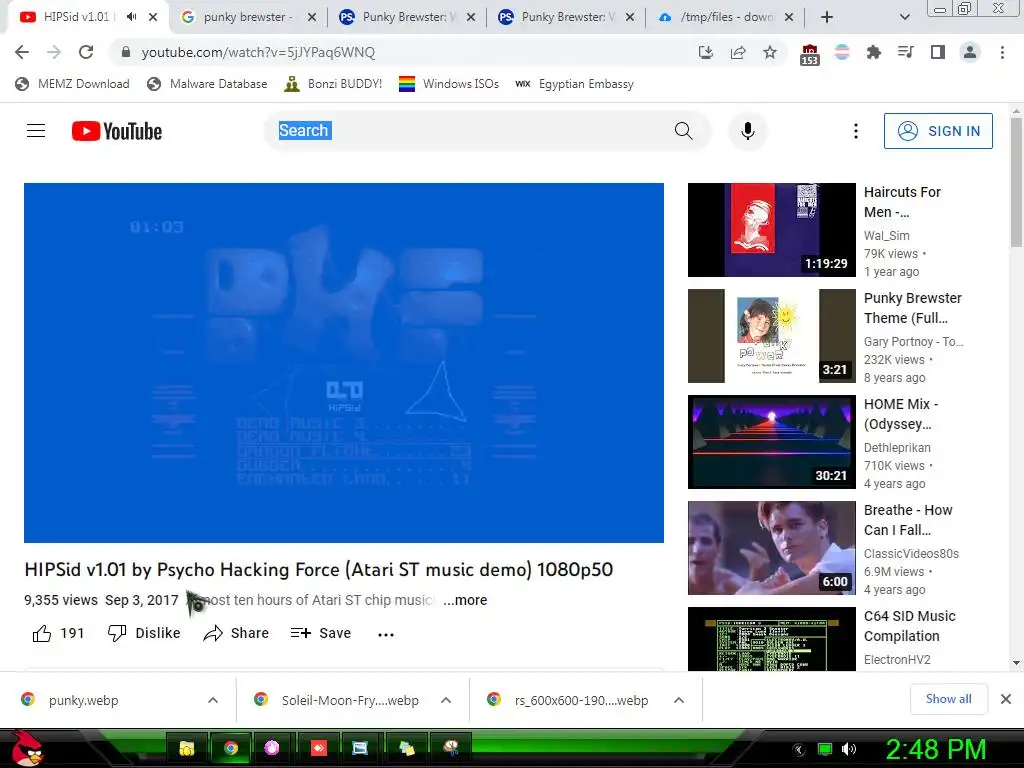
Task: Go to YouTube home via logo
Action: (117, 131)
